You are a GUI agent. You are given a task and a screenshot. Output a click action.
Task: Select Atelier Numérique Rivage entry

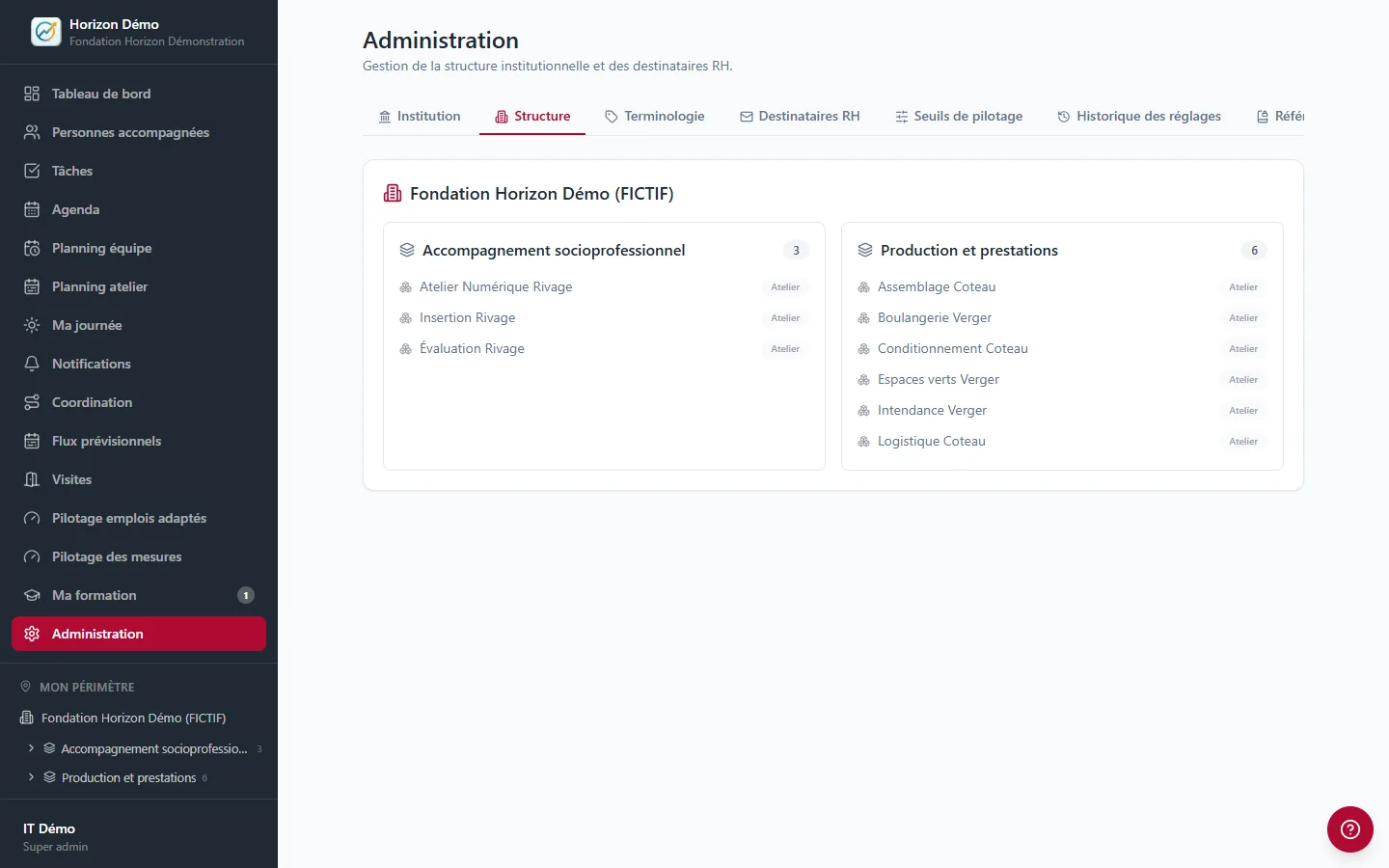tap(604, 286)
